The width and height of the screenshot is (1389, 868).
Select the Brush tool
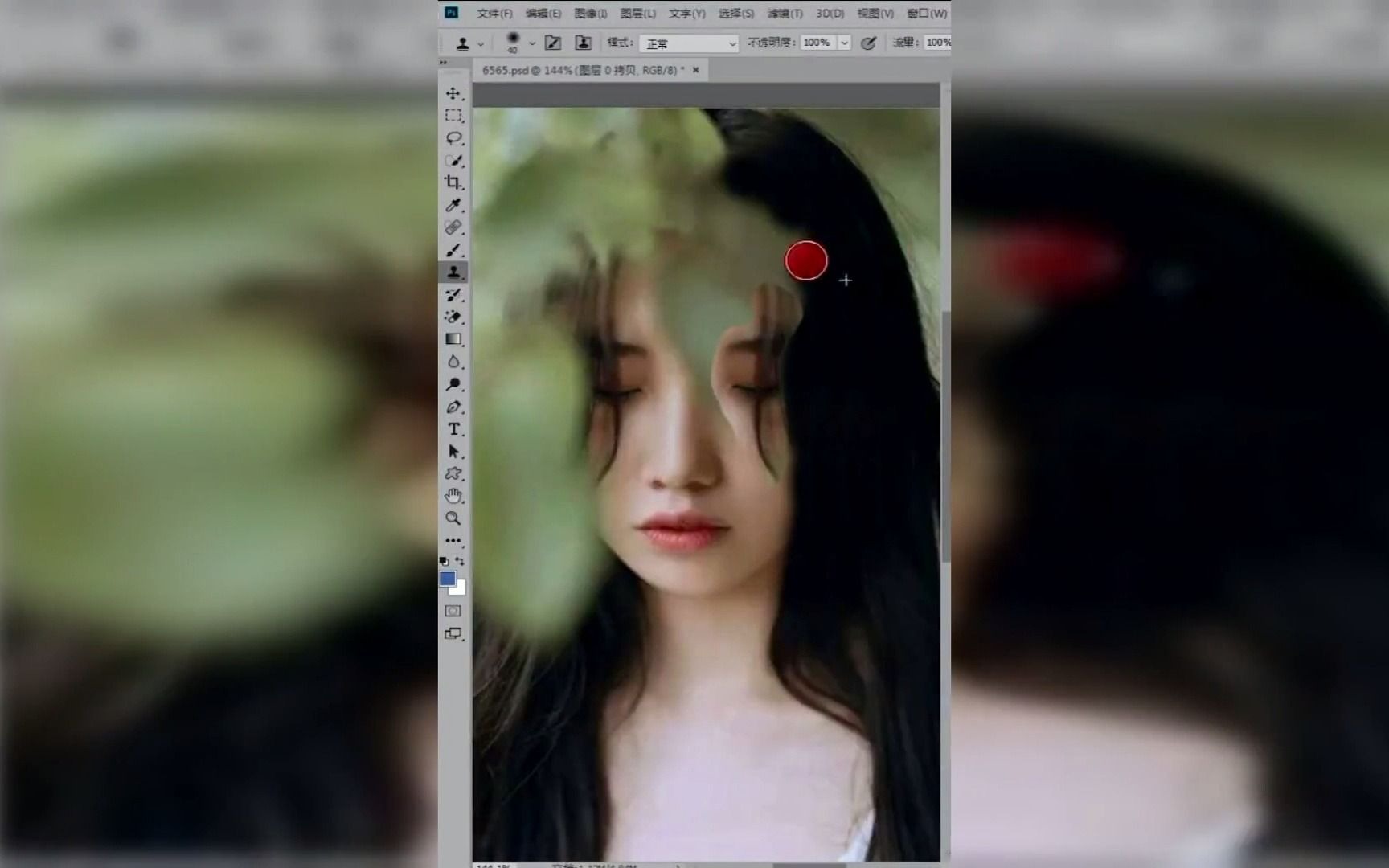[x=453, y=250]
